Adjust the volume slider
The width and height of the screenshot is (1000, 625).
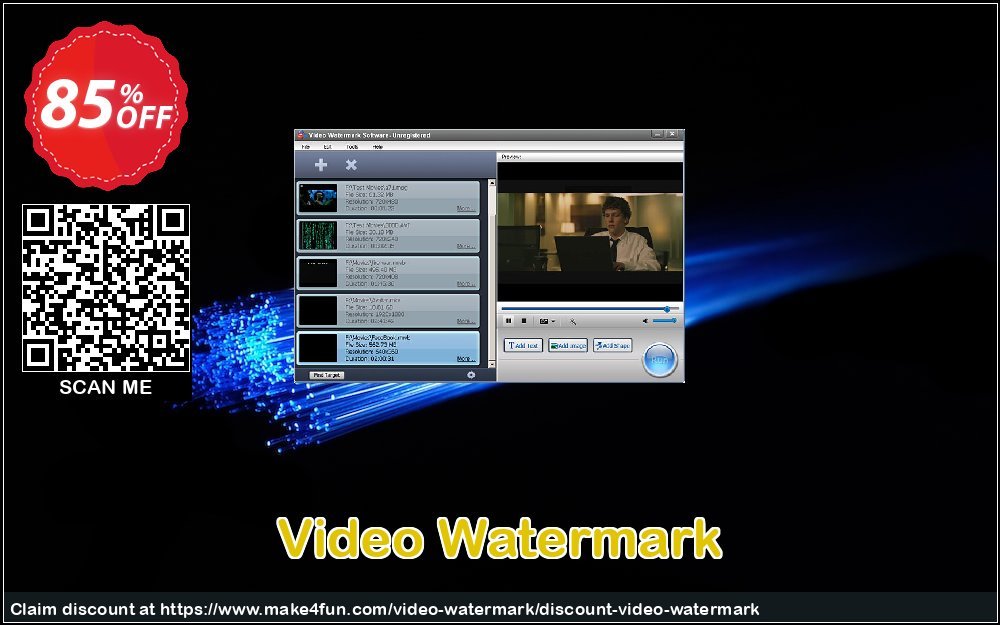[x=665, y=321]
